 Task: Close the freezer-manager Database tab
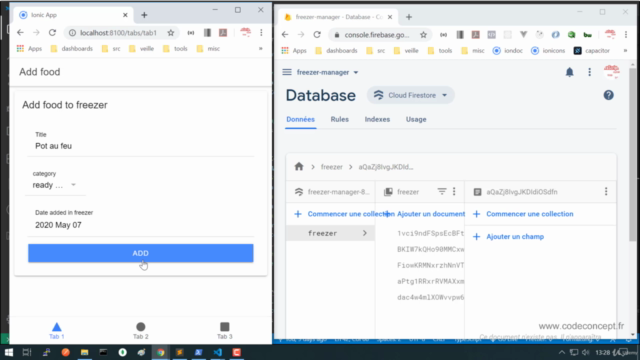390,17
